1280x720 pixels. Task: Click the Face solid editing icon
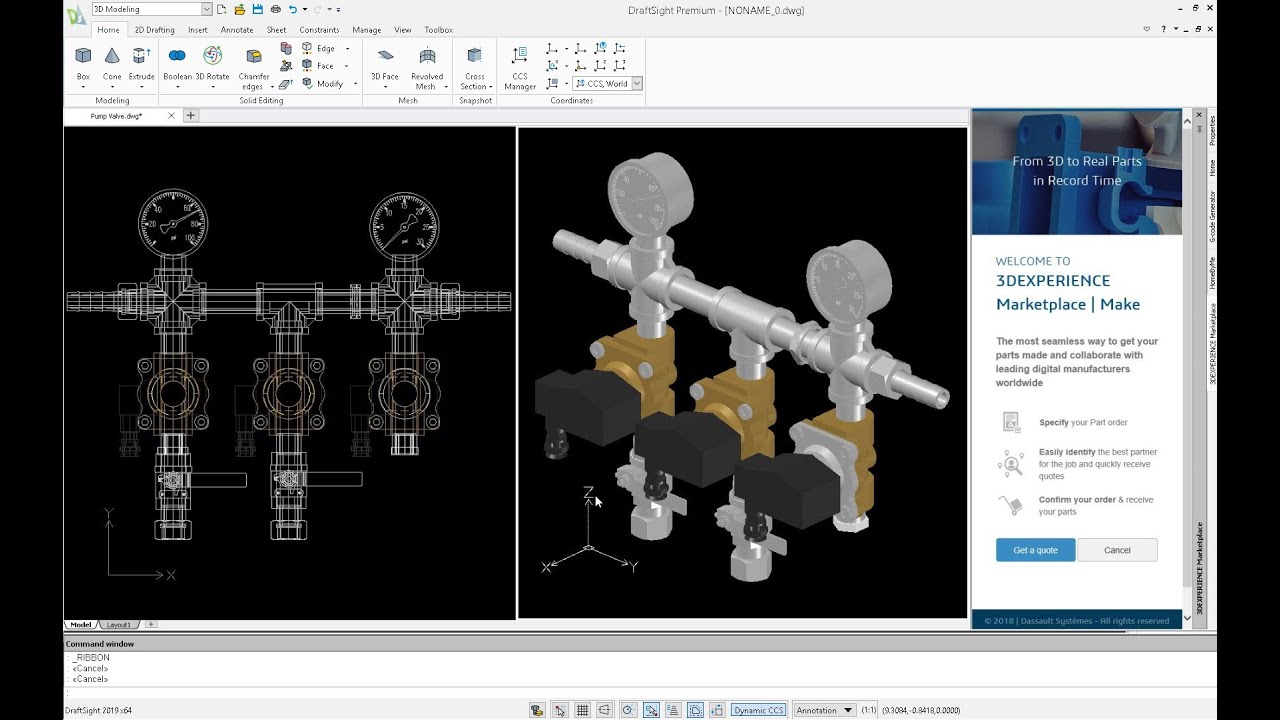point(307,66)
